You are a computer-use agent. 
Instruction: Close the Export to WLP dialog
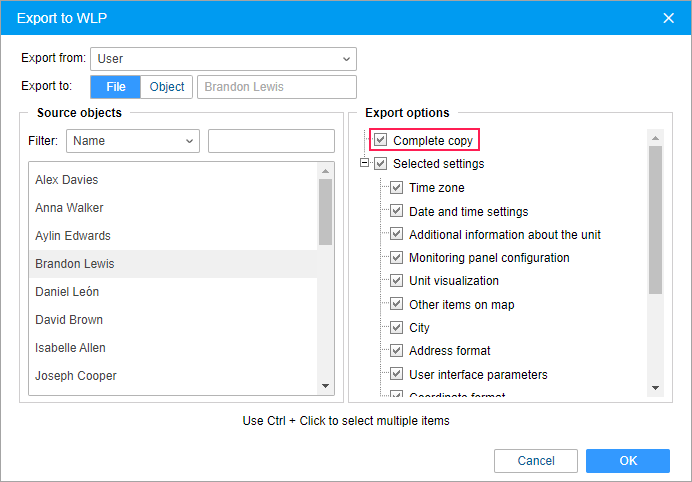[x=669, y=18]
